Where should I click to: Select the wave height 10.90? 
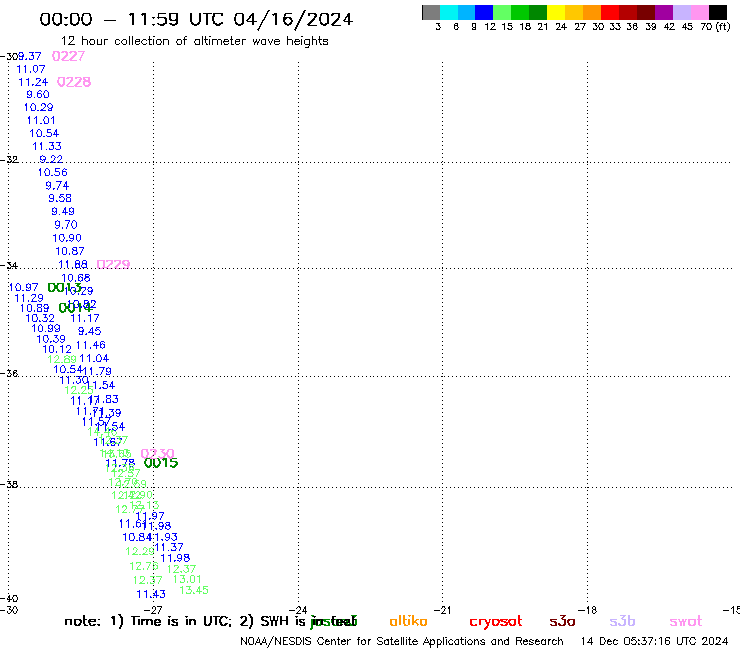point(67,238)
